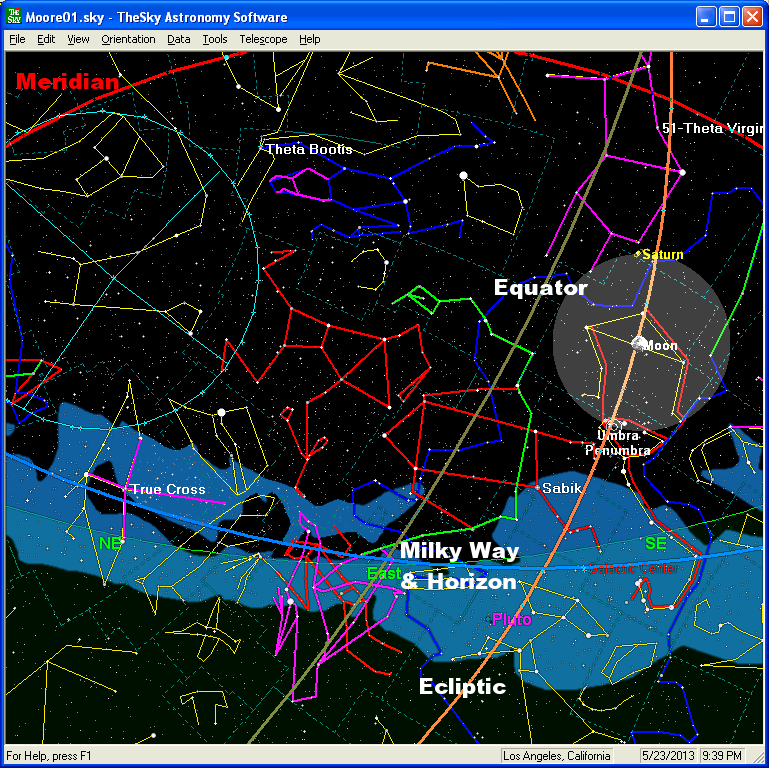Open the View menu
The image size is (769, 768).
[78, 39]
